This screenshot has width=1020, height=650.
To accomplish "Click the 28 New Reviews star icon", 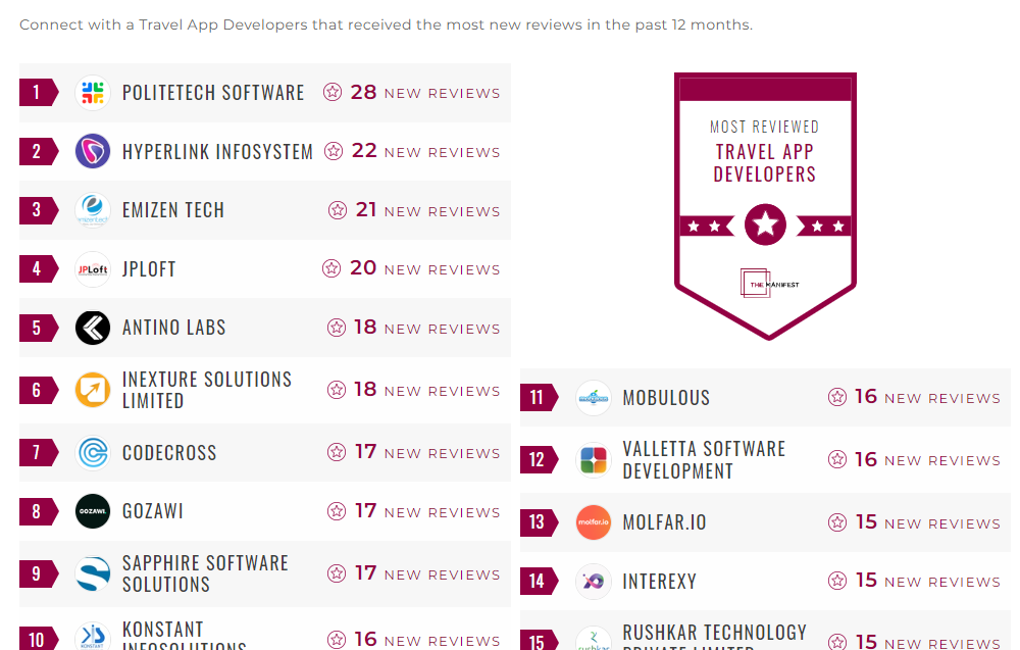I will pos(333,93).
